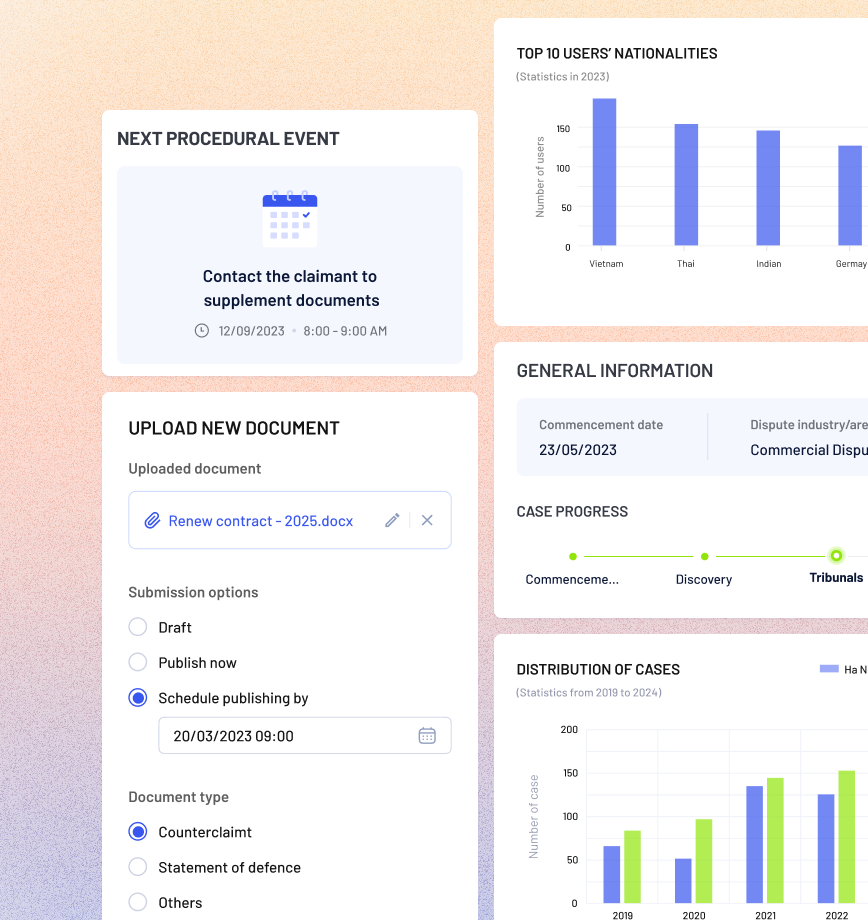Click the Thai bar in nationalities chart

point(686,185)
